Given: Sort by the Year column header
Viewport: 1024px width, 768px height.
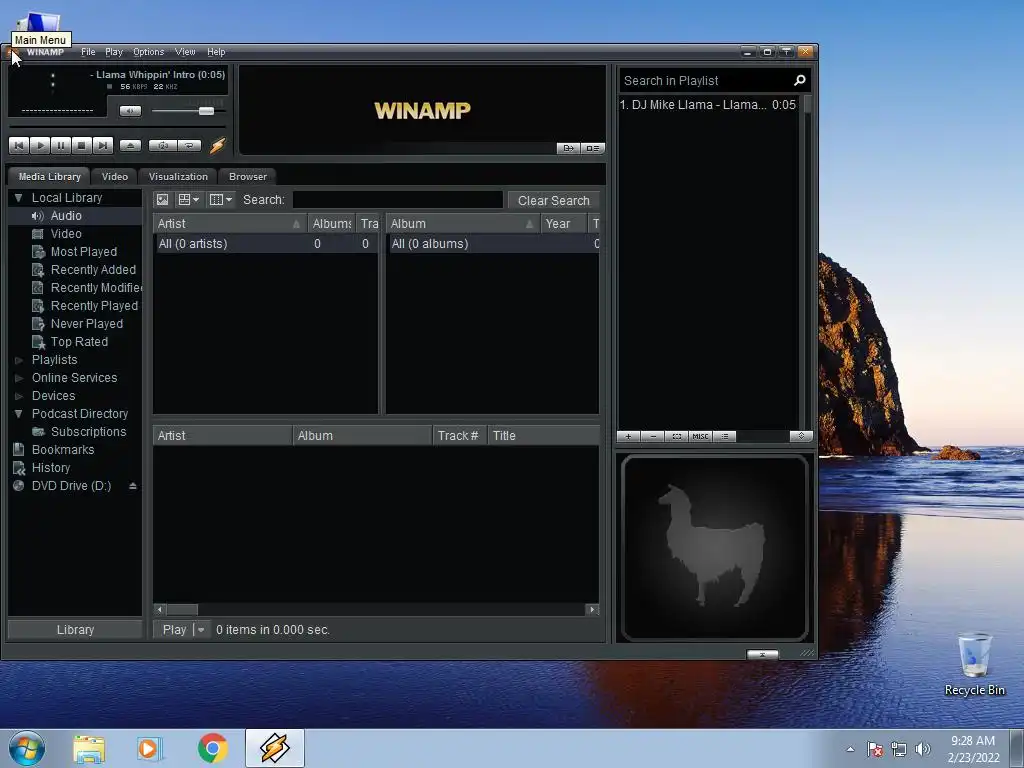Looking at the screenshot, I should click(563, 223).
